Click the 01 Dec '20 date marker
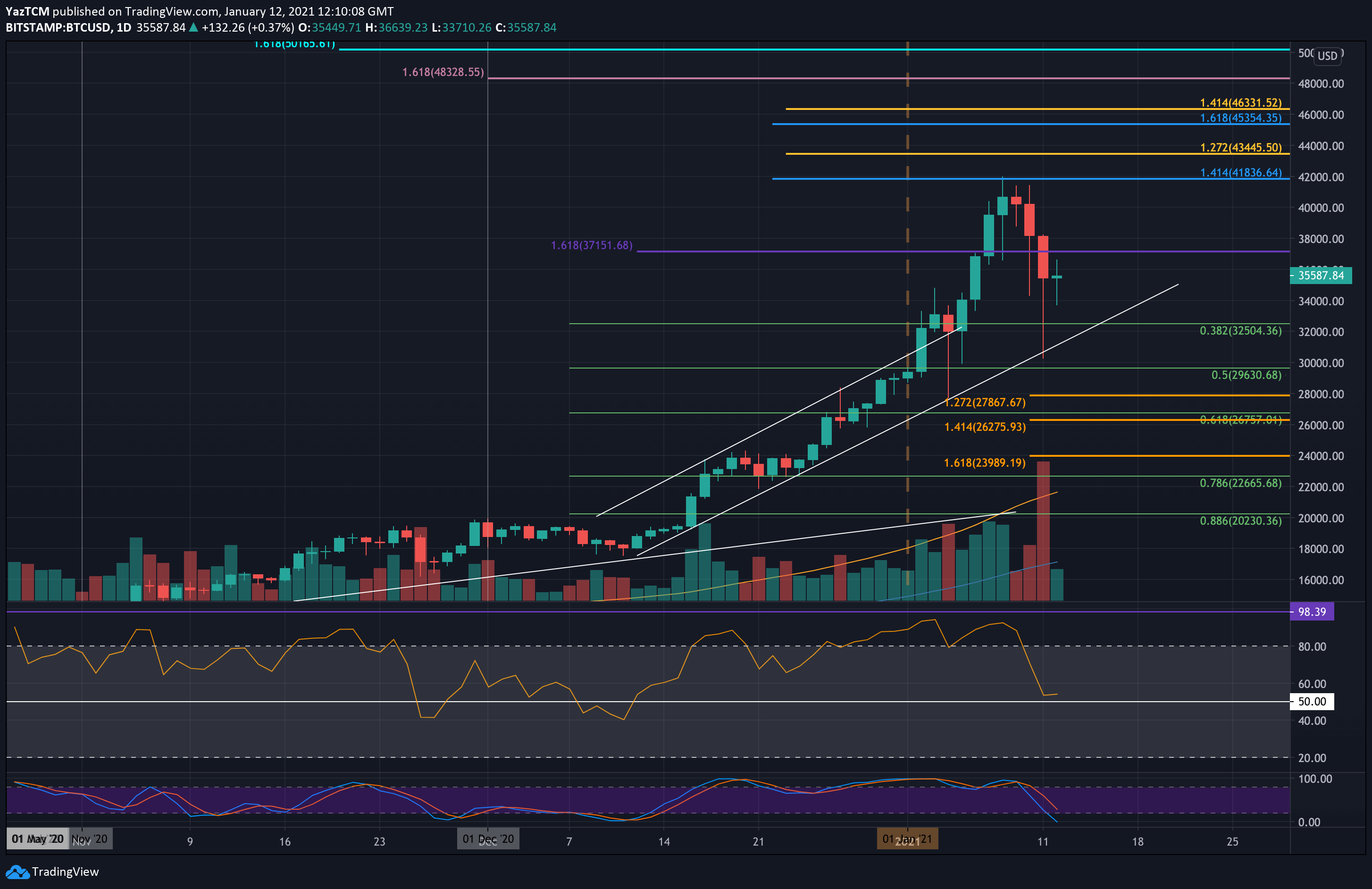The width and height of the screenshot is (1372, 889). 488,839
